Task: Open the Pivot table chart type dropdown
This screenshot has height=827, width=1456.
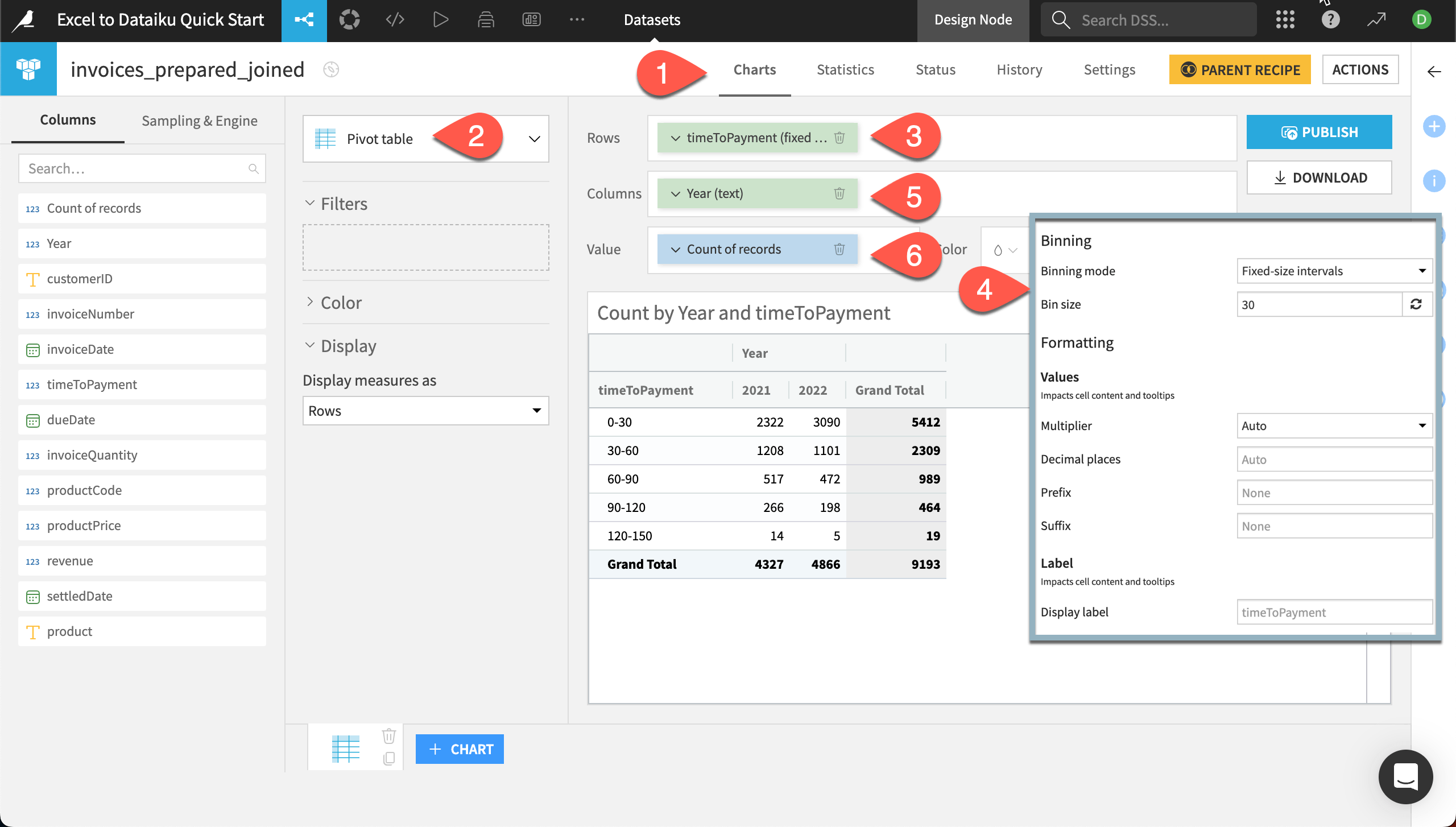Action: click(425, 139)
